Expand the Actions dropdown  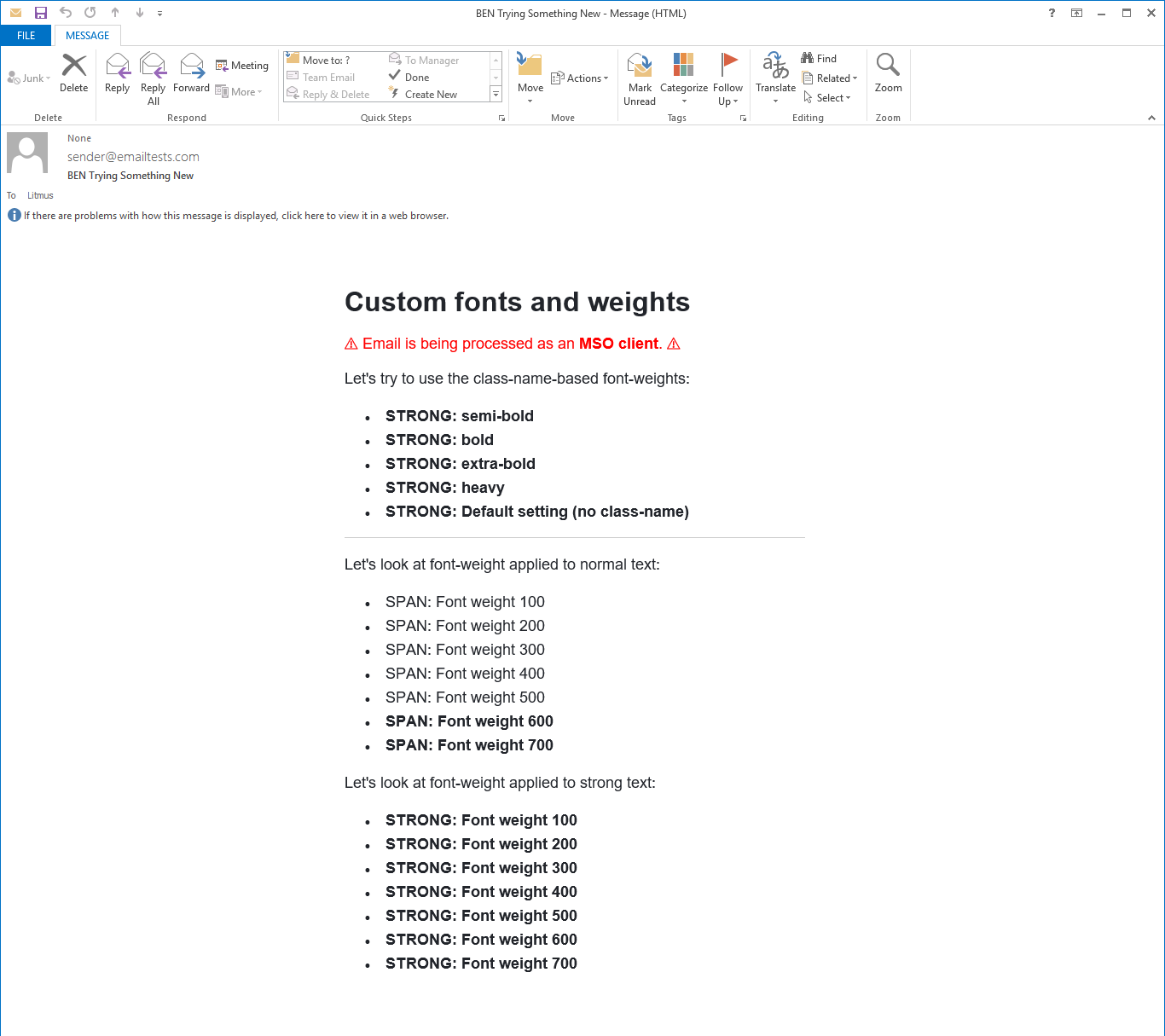(581, 78)
